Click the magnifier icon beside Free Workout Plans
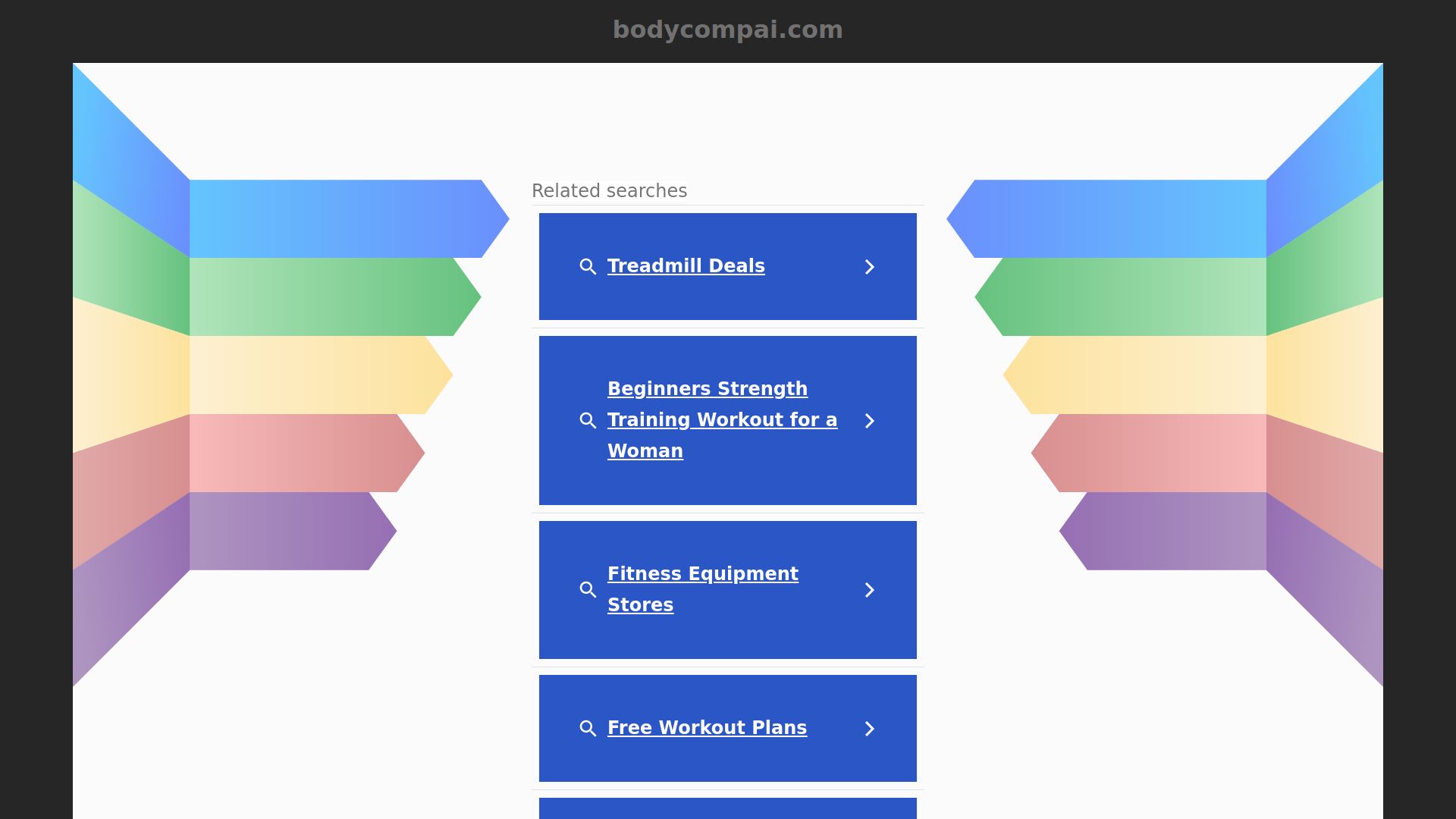 (x=588, y=729)
